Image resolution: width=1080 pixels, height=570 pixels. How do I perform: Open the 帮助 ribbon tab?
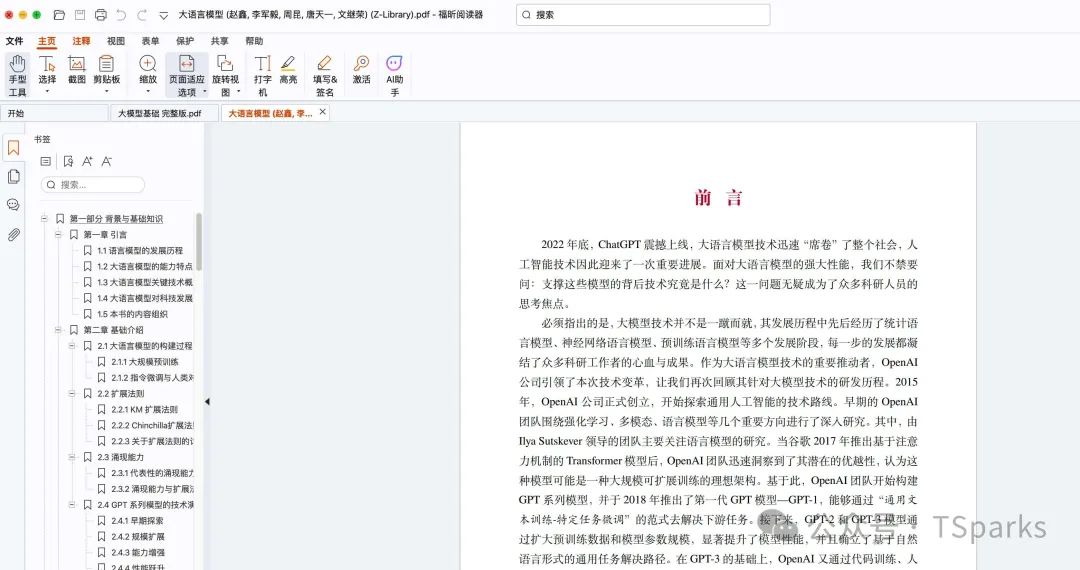click(x=254, y=41)
